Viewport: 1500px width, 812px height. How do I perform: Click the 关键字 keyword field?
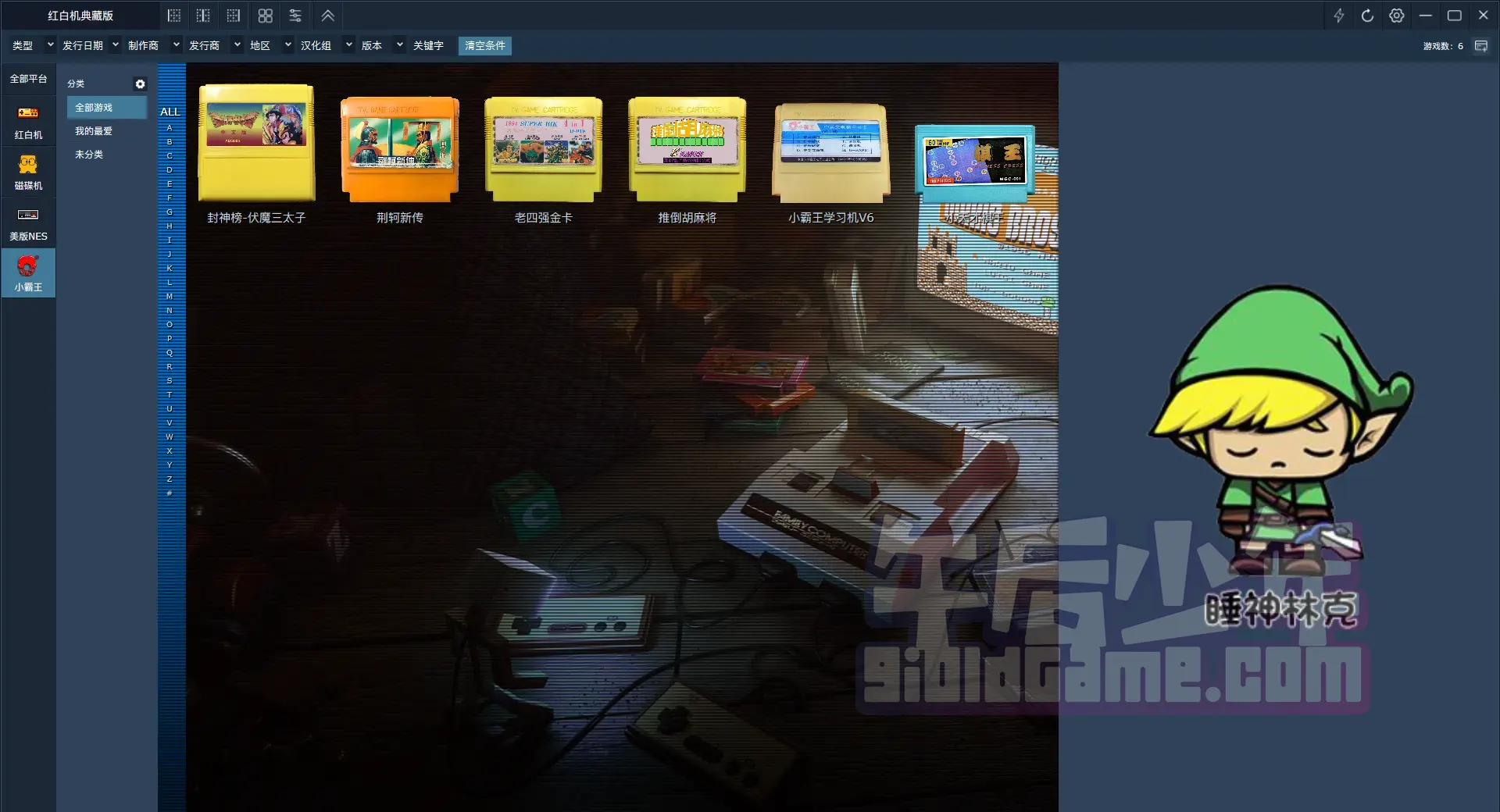pos(428,46)
